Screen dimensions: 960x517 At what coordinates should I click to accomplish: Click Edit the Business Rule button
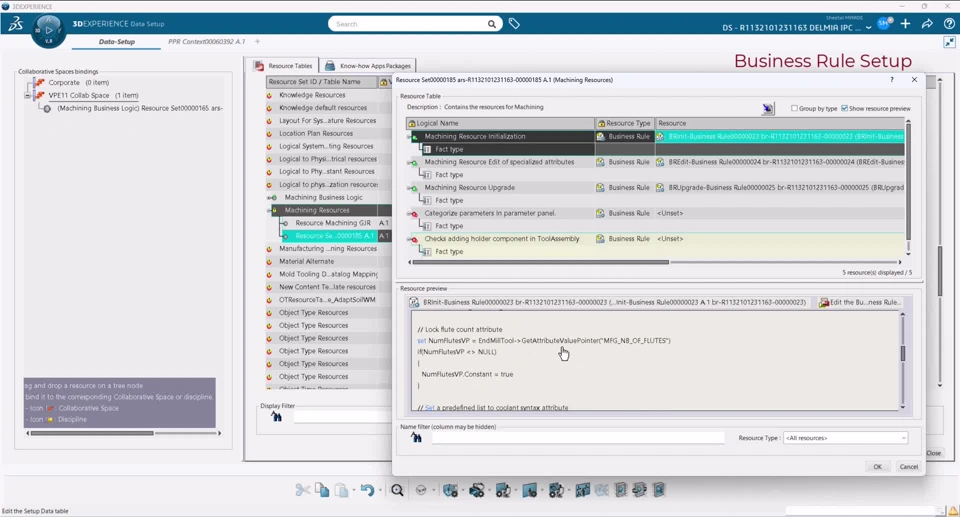[x=860, y=303]
